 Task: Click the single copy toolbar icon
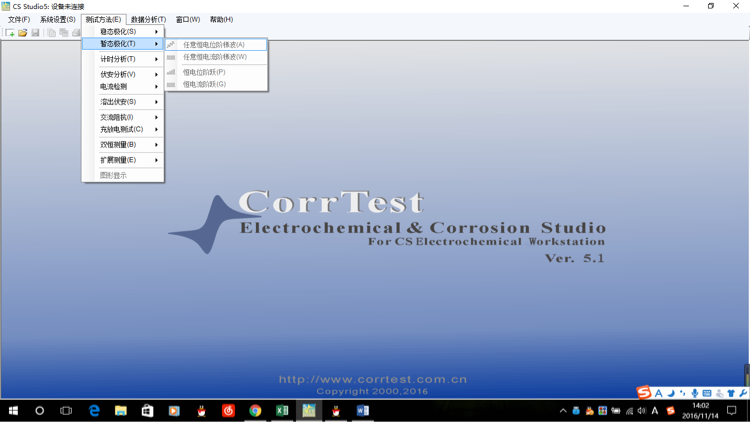pos(51,33)
